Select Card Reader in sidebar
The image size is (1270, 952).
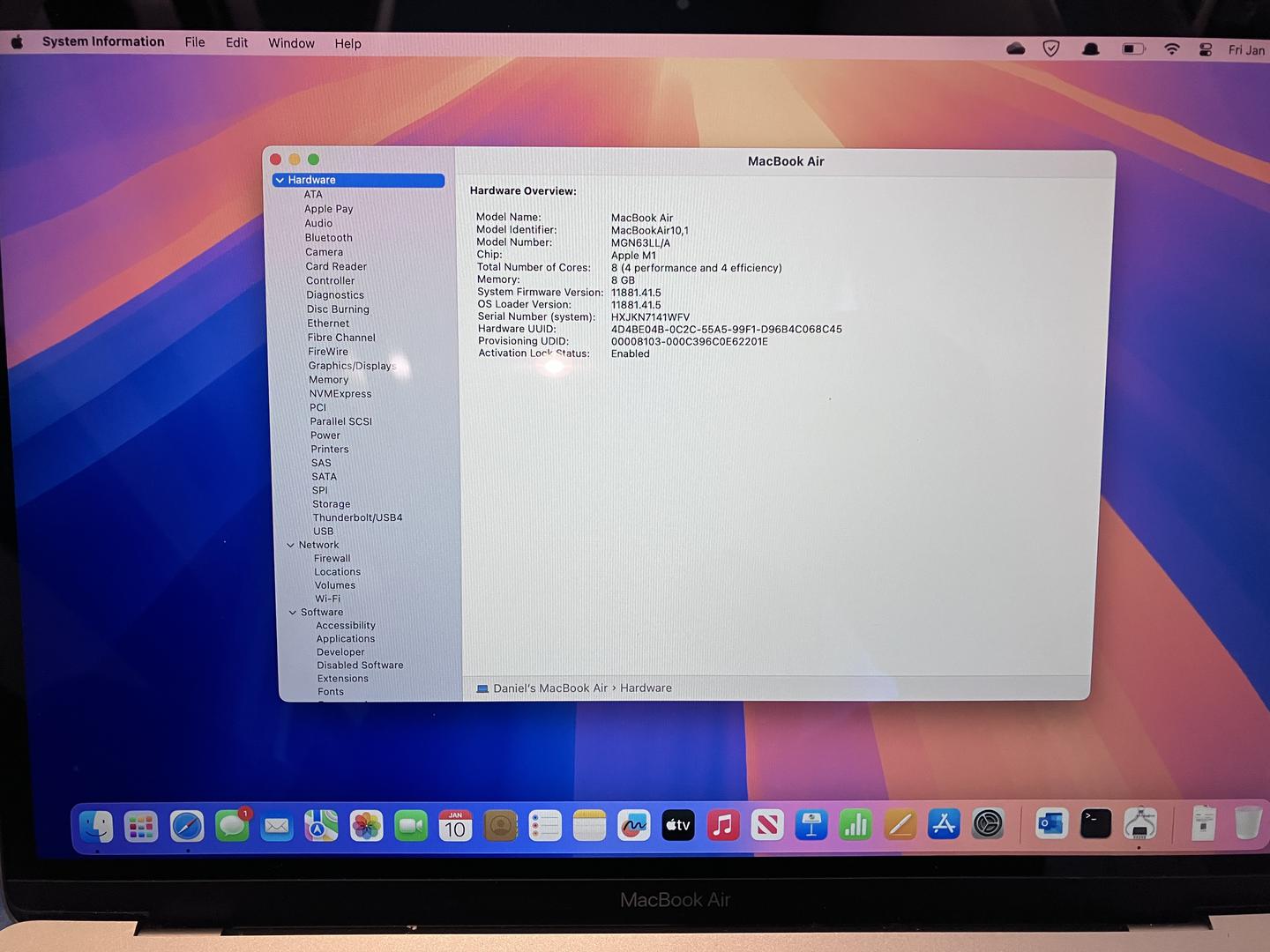pyautogui.click(x=336, y=266)
